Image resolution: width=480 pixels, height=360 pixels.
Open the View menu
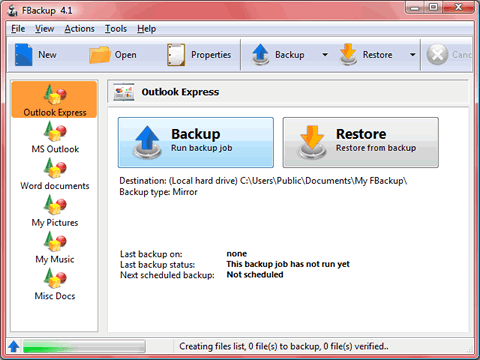pyautogui.click(x=45, y=29)
